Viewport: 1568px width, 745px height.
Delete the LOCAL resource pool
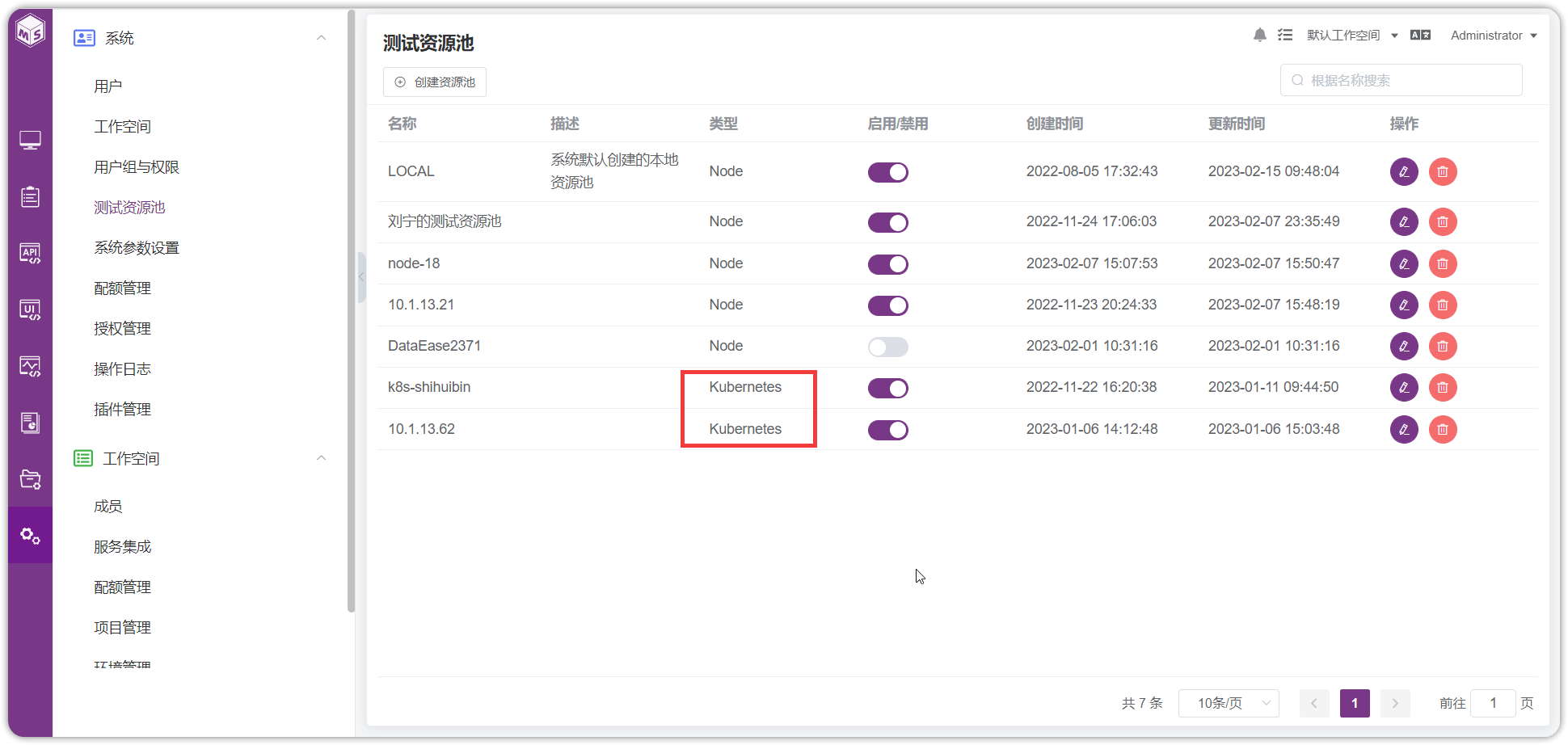pos(1443,171)
